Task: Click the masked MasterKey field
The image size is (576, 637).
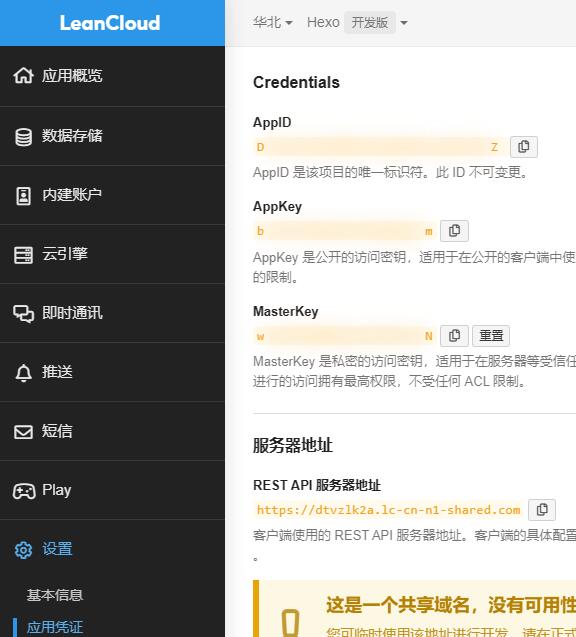Action: tap(344, 336)
